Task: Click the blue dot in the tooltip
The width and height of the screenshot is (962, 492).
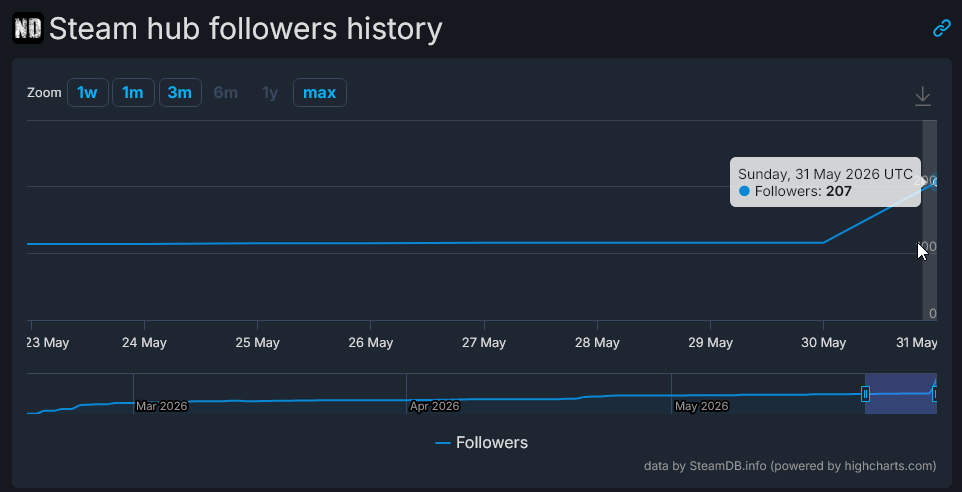Action: tap(744, 191)
